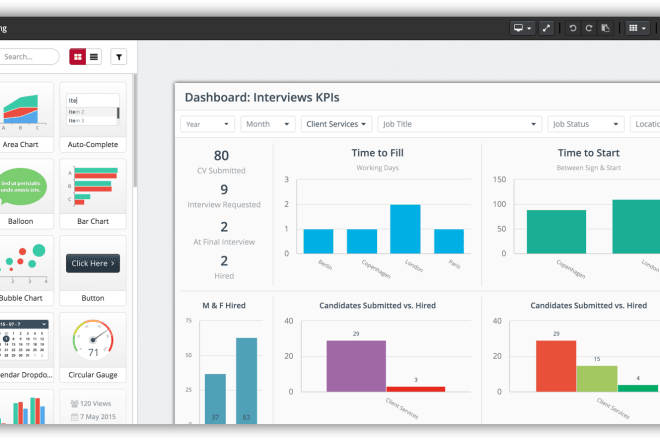The image size is (660, 440).
Task: Click the Copenhagen bar in Time to Start
Action: (x=556, y=232)
